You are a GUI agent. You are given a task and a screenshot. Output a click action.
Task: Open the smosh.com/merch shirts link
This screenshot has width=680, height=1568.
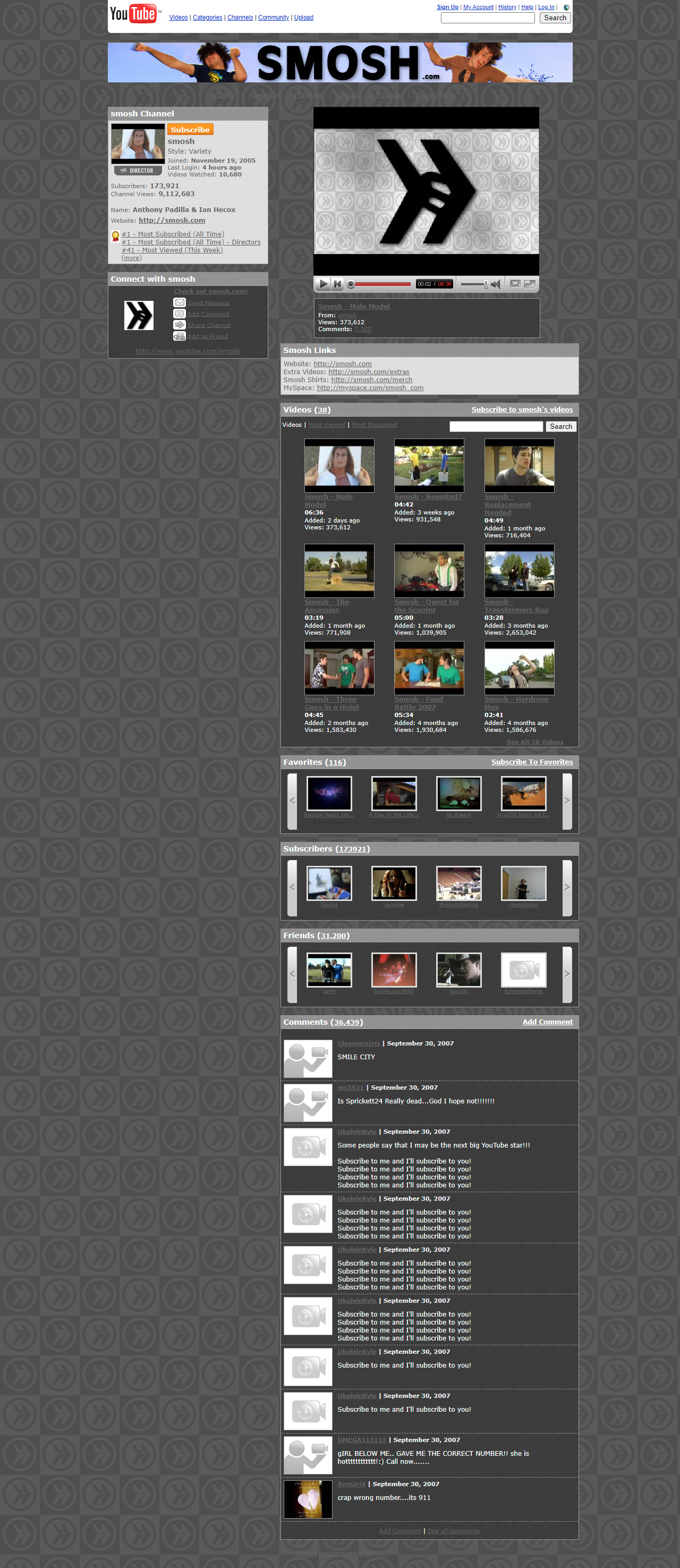pyautogui.click(x=371, y=380)
